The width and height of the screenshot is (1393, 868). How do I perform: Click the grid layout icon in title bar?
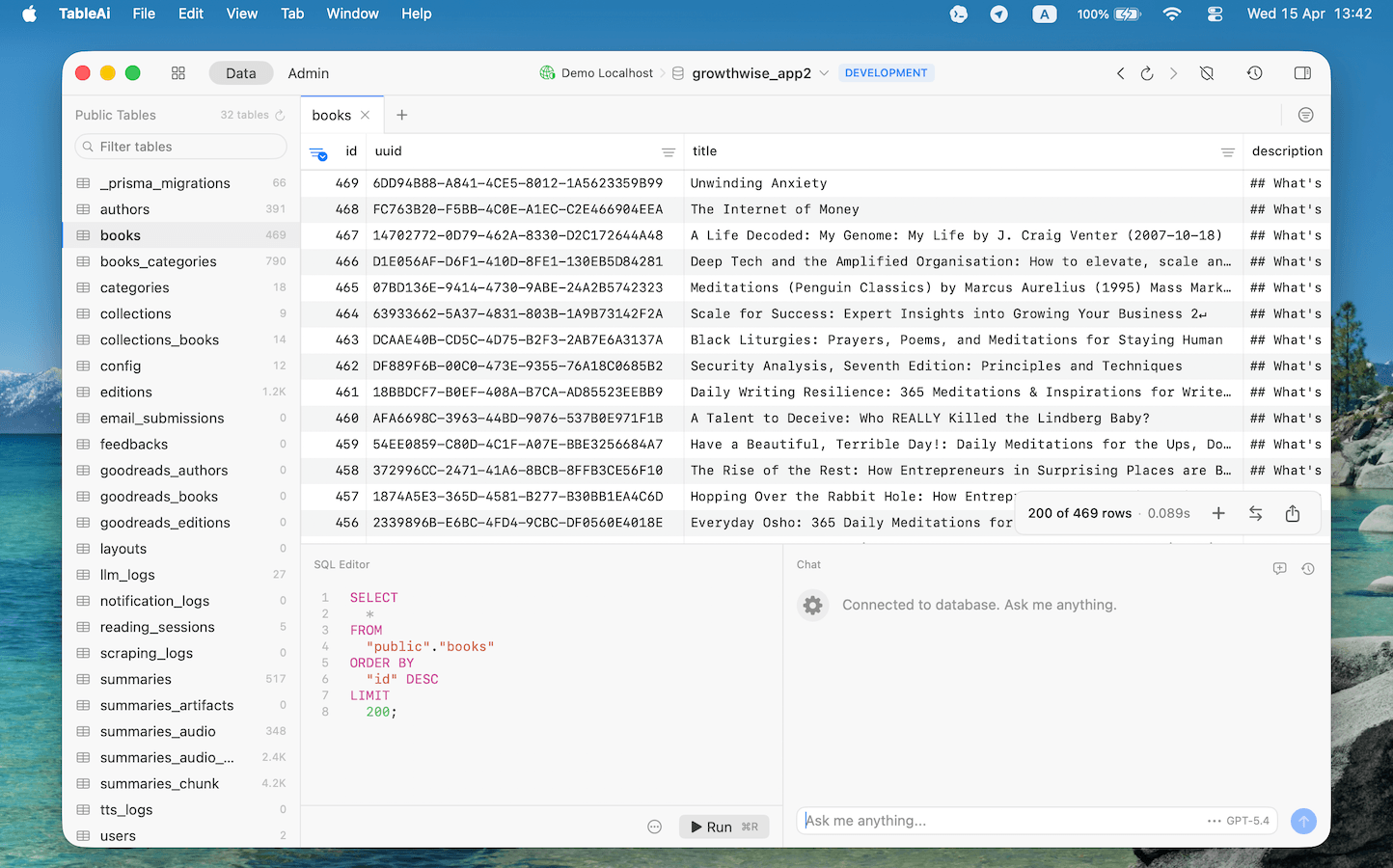(x=178, y=73)
